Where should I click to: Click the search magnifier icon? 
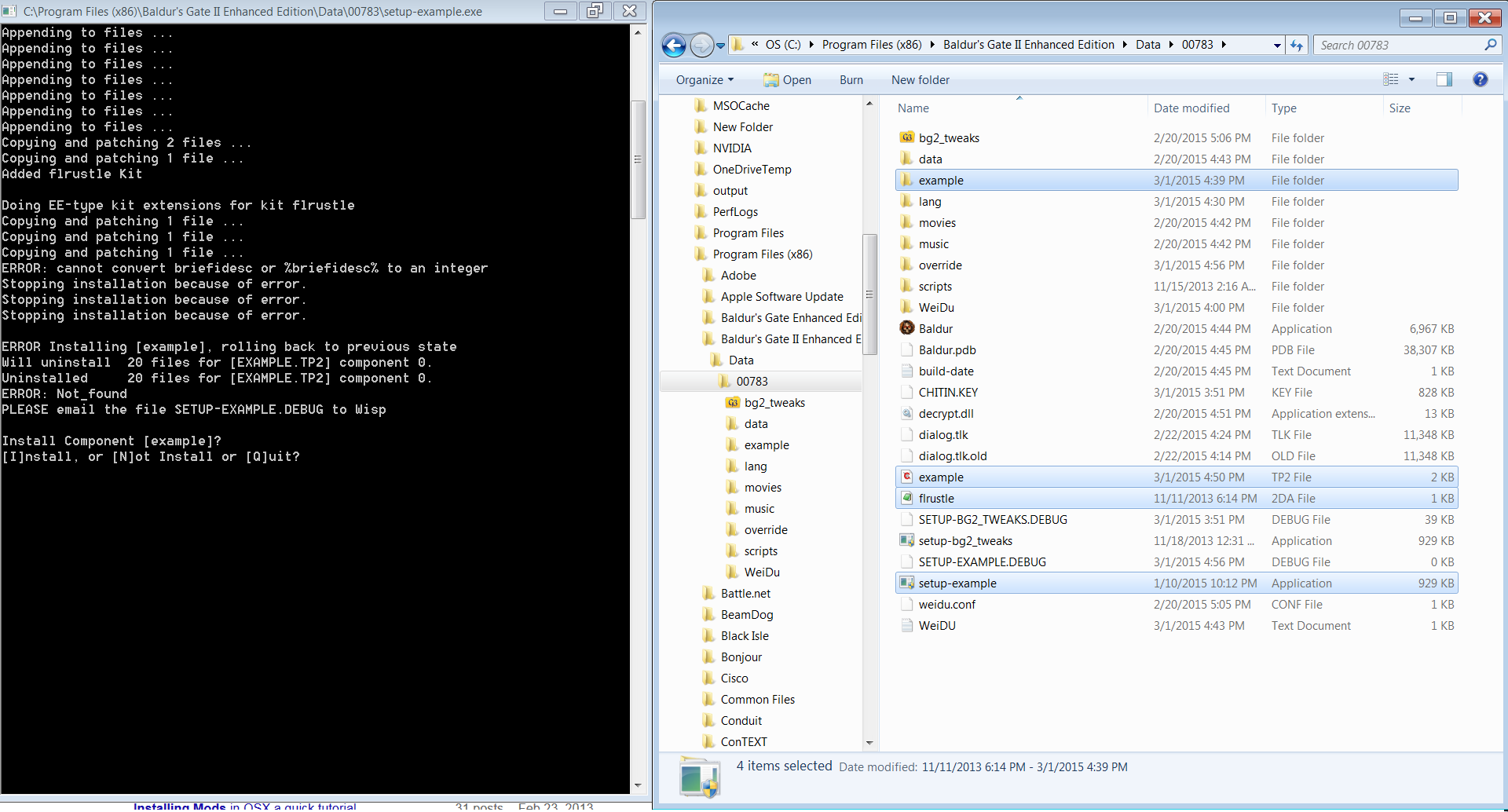point(1490,46)
